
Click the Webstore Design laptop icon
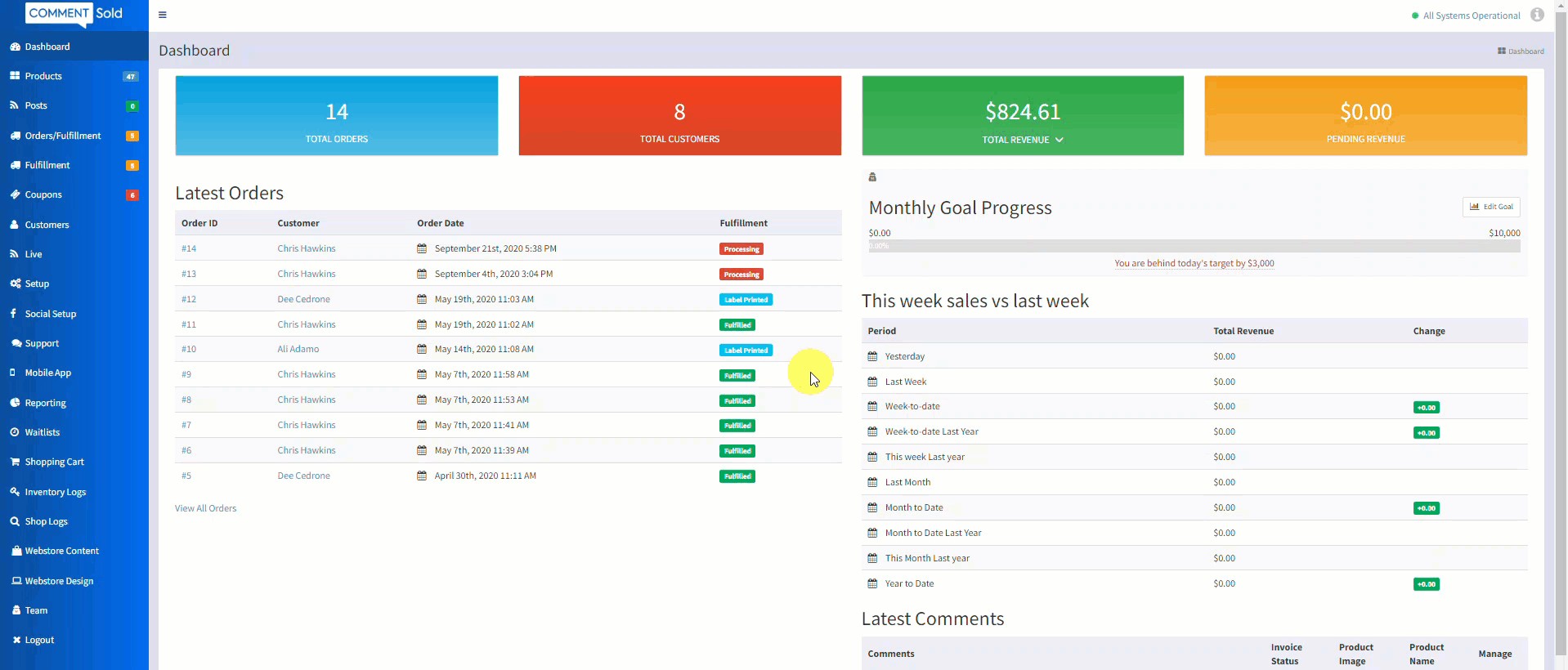[16, 581]
